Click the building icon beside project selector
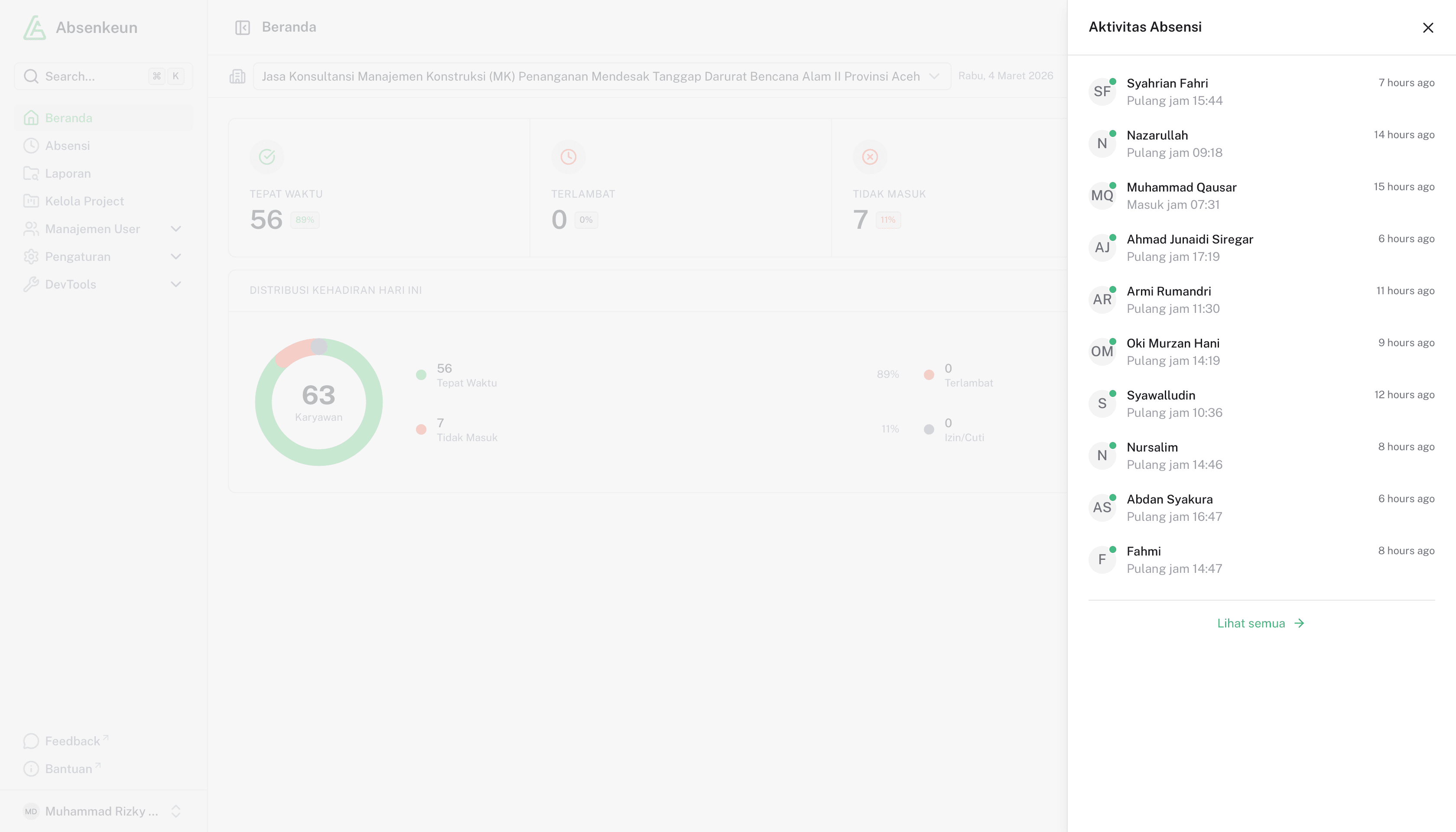The width and height of the screenshot is (1456, 832). click(x=237, y=77)
